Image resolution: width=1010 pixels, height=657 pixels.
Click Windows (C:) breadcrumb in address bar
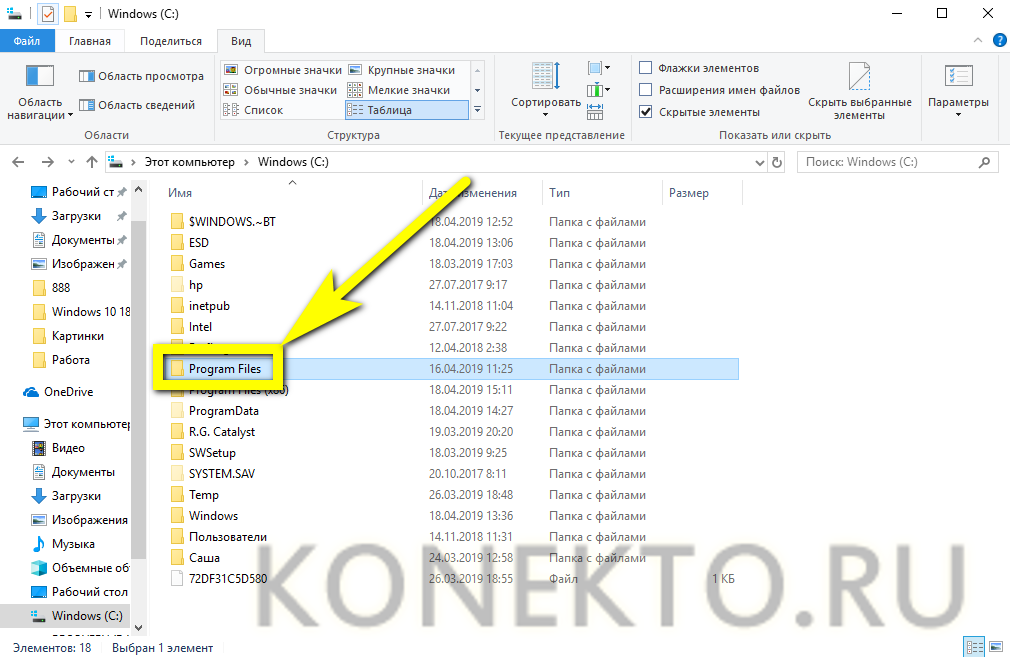click(x=293, y=162)
